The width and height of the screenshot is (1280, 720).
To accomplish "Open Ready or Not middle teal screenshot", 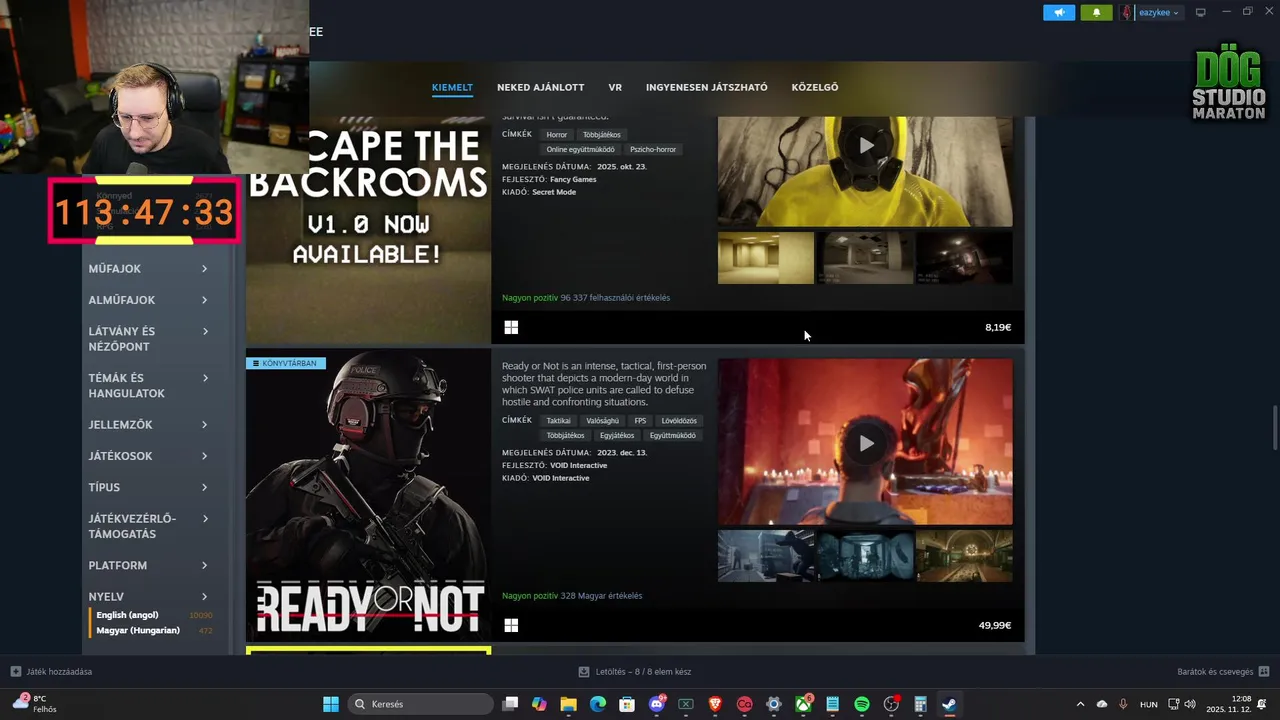I will (x=865, y=556).
